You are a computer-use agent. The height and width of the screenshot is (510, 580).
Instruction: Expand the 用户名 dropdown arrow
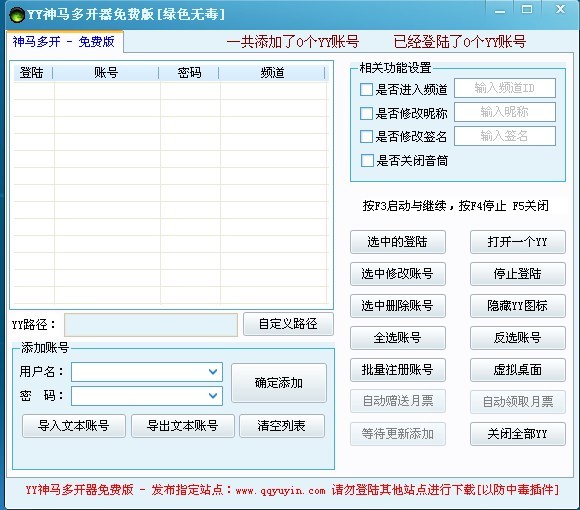[213, 372]
